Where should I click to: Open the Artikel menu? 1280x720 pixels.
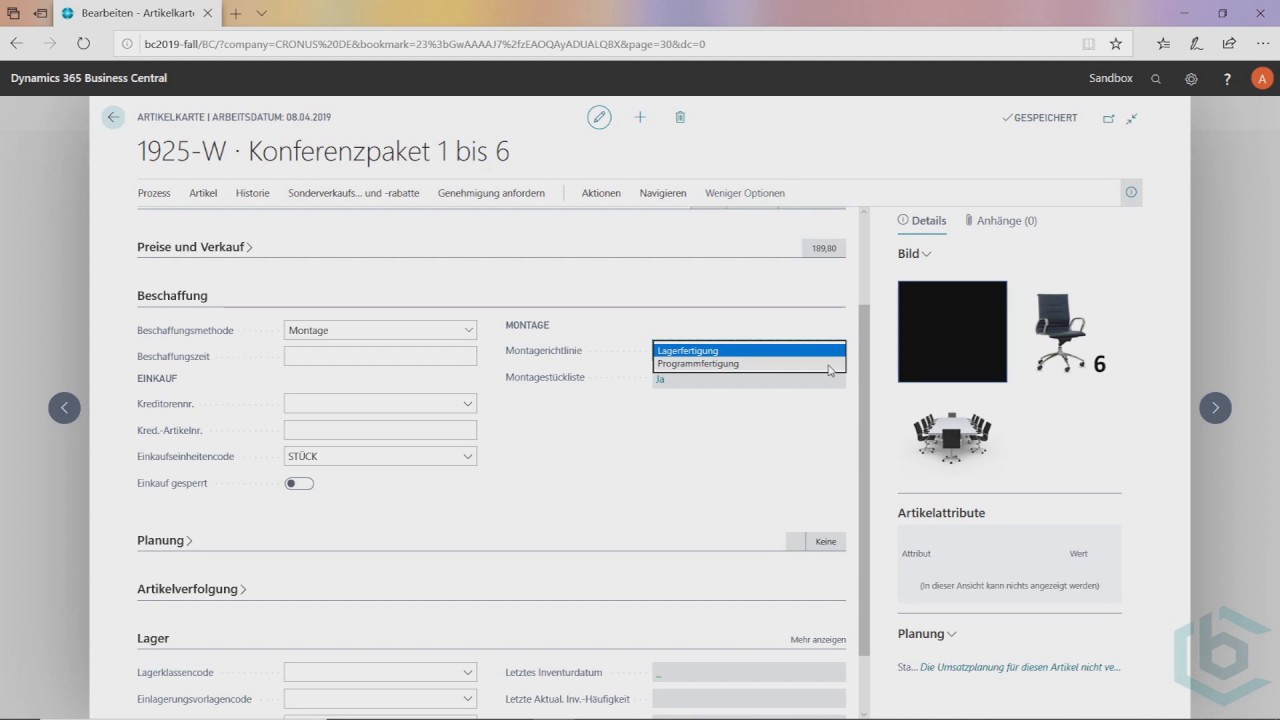tap(203, 193)
